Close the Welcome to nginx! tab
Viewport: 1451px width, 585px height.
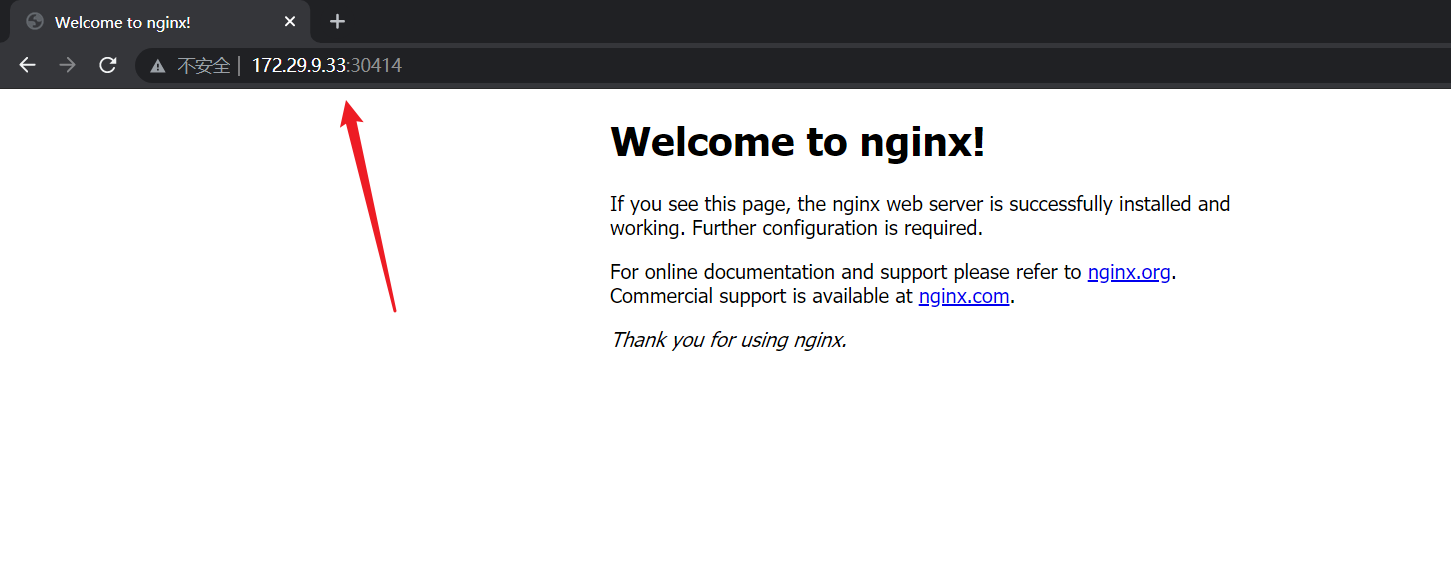pos(290,21)
